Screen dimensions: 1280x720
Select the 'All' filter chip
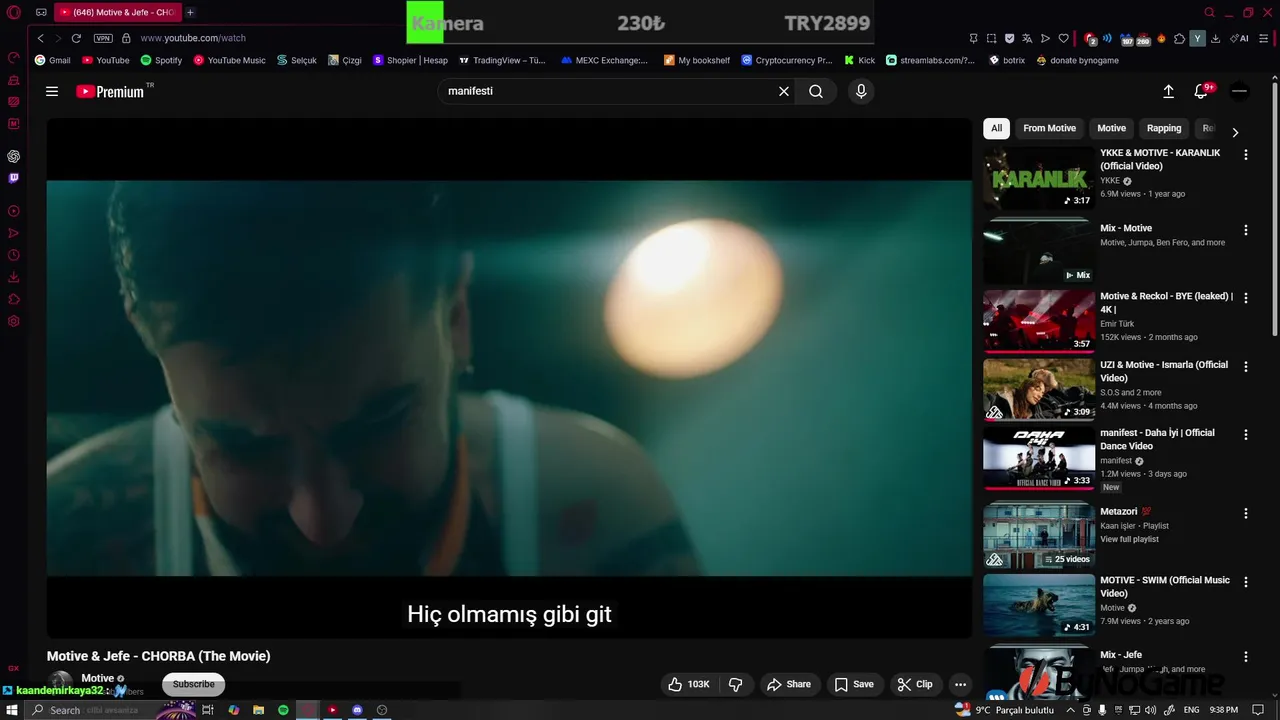[x=996, y=128]
